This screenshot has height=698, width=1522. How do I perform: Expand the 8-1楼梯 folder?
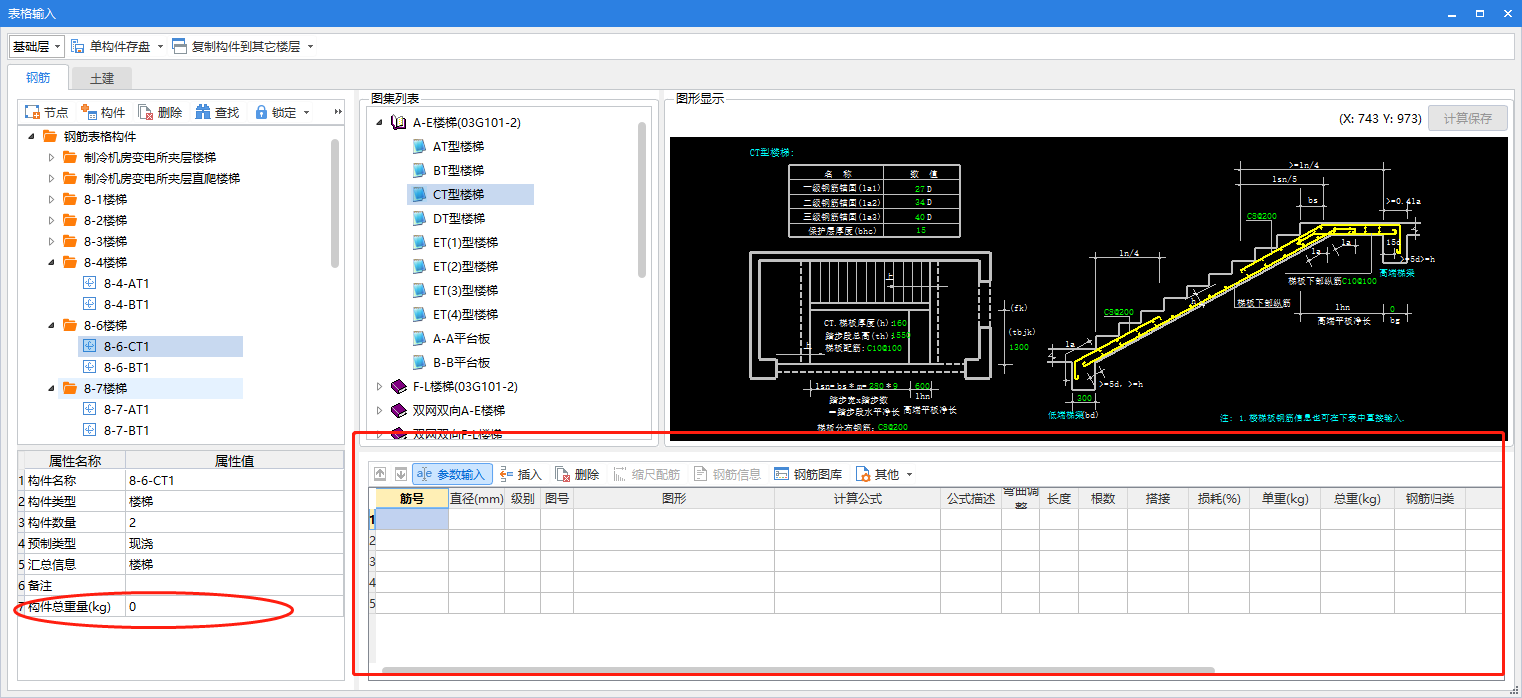(52, 199)
